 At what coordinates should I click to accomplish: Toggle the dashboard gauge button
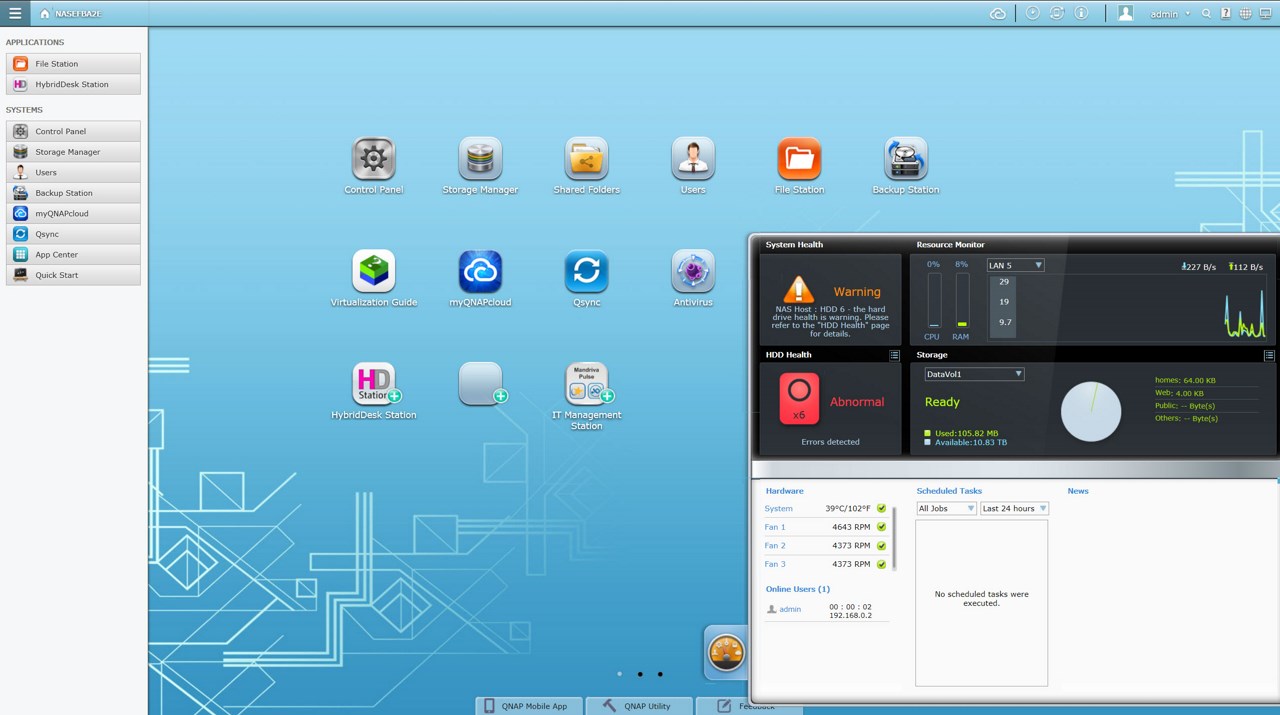[x=727, y=653]
